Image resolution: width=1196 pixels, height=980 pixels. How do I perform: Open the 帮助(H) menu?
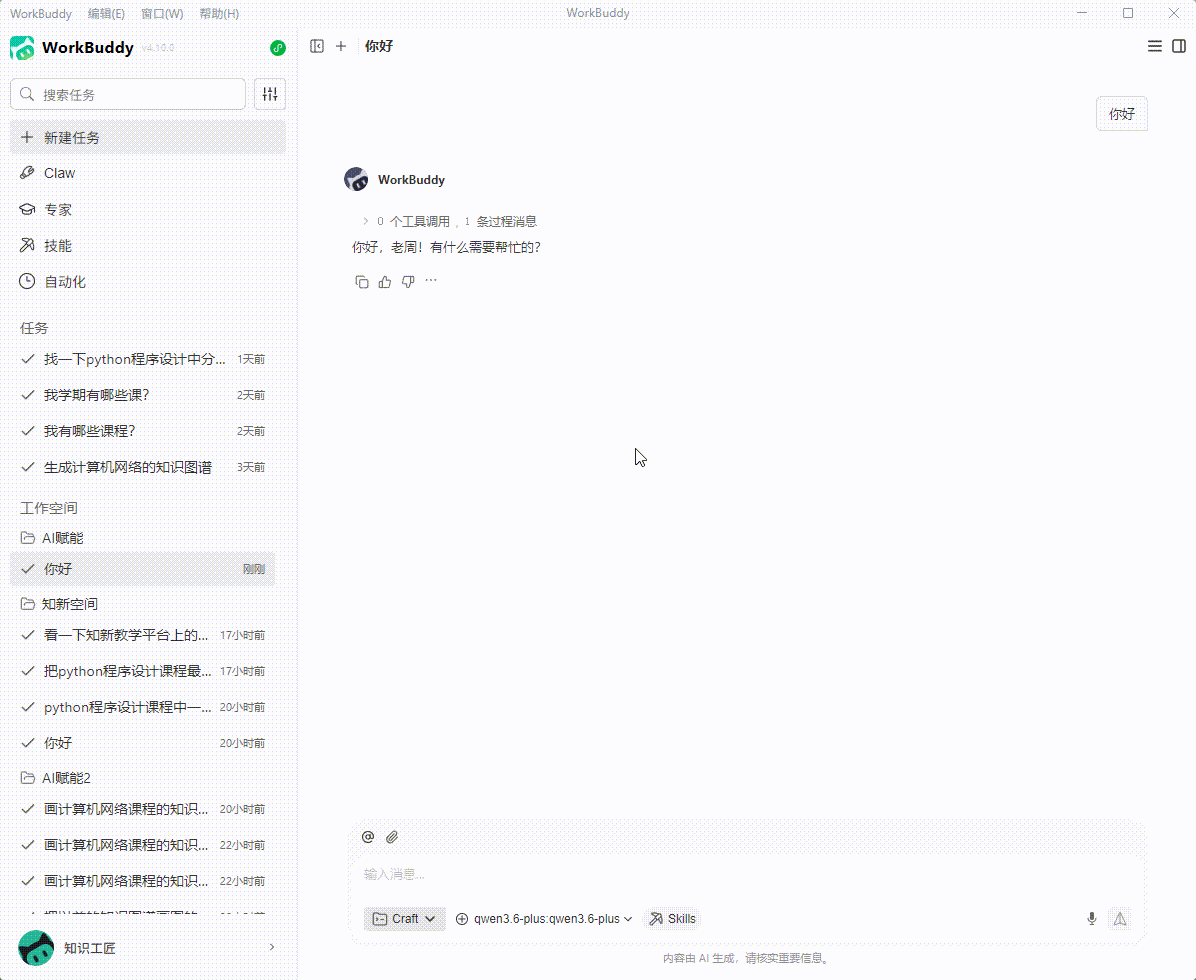coord(219,13)
